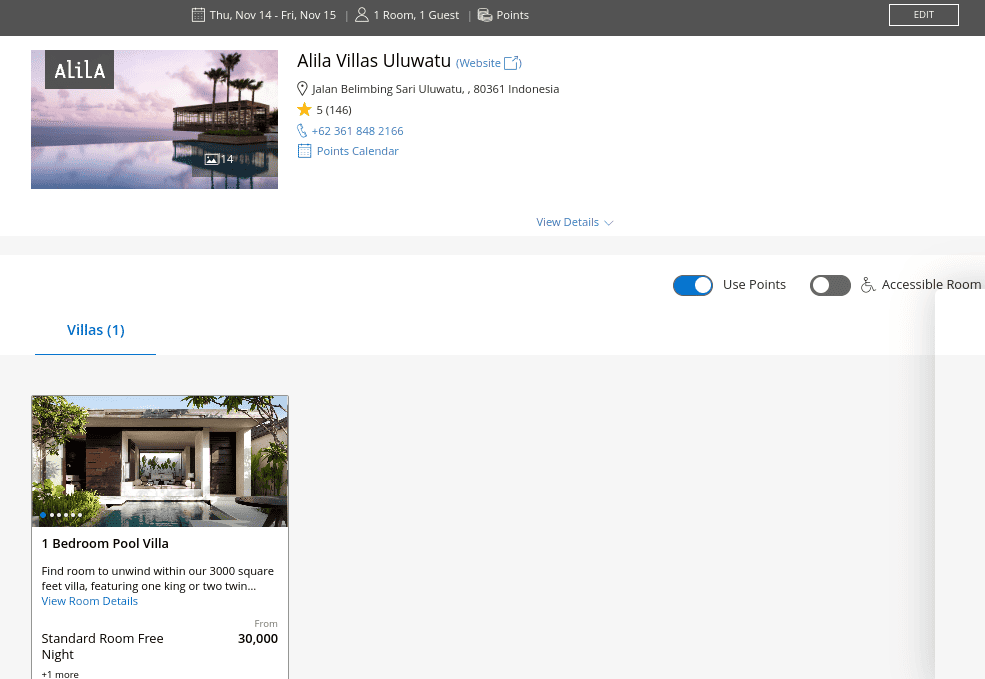985x679 pixels.
Task: Click the calendar icon beside the stay dates
Action: tap(198, 15)
